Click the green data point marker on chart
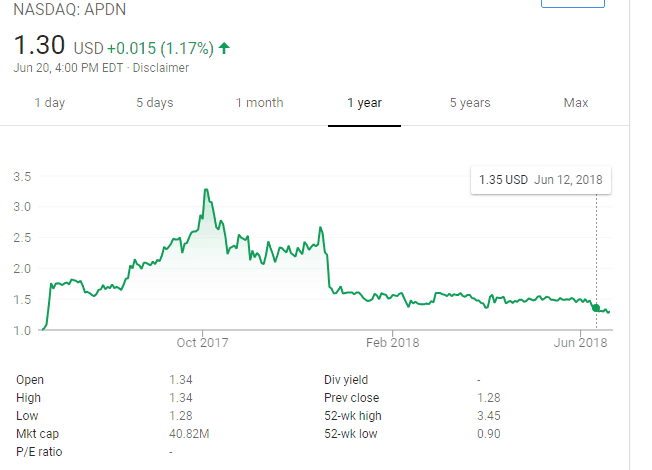652x470 pixels. click(597, 308)
